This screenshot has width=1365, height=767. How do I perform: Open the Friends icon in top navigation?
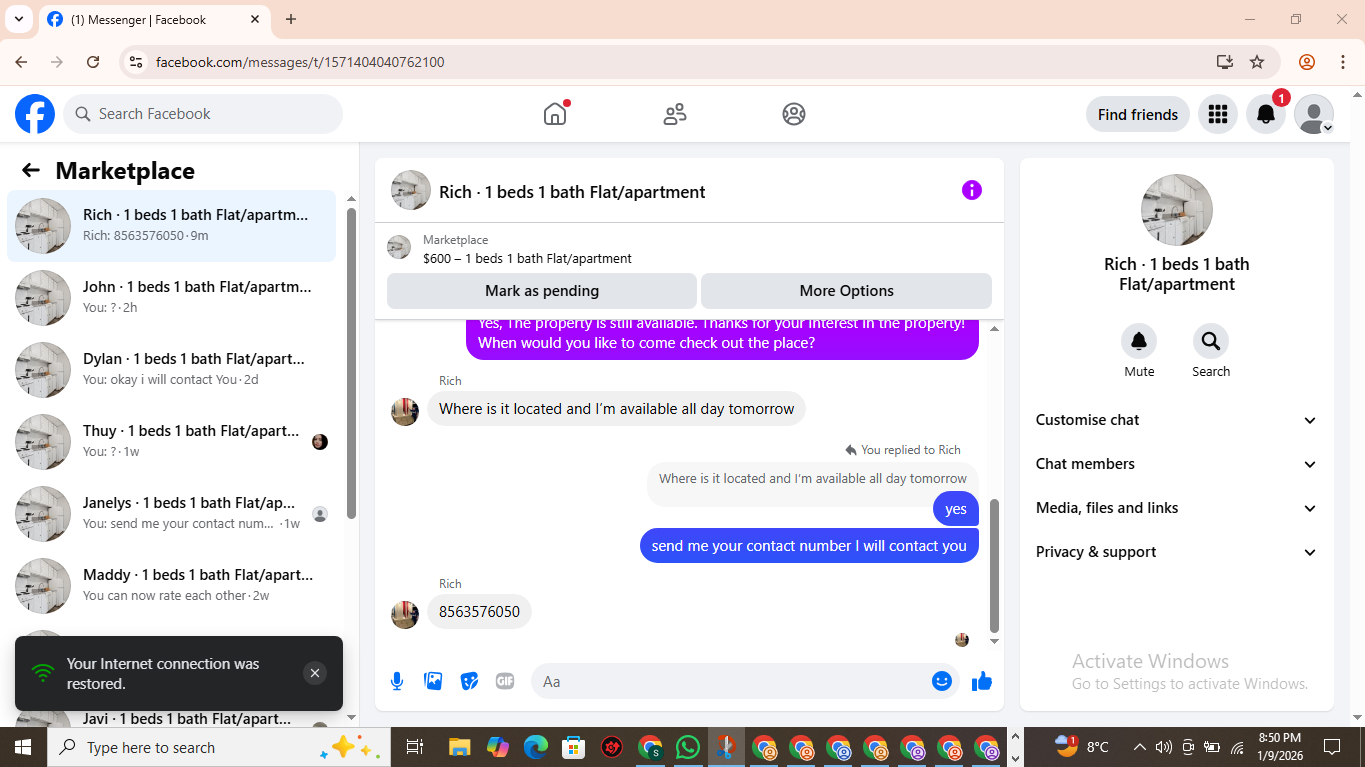675,114
